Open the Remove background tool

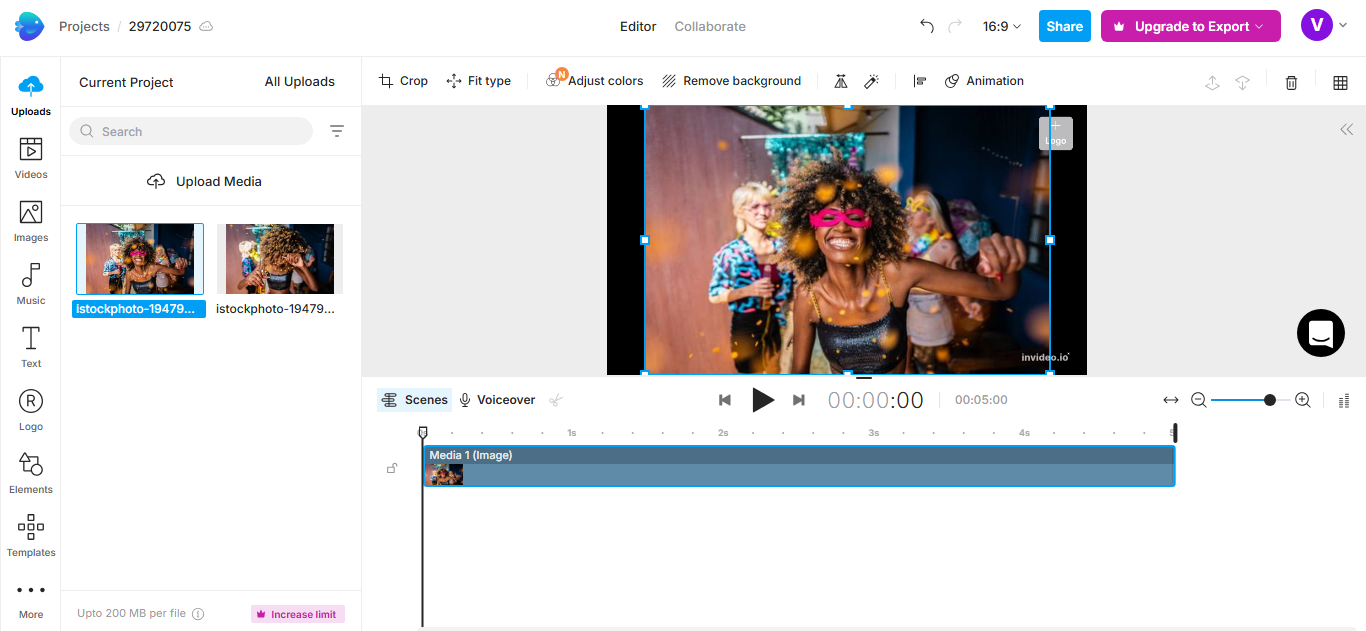point(731,80)
